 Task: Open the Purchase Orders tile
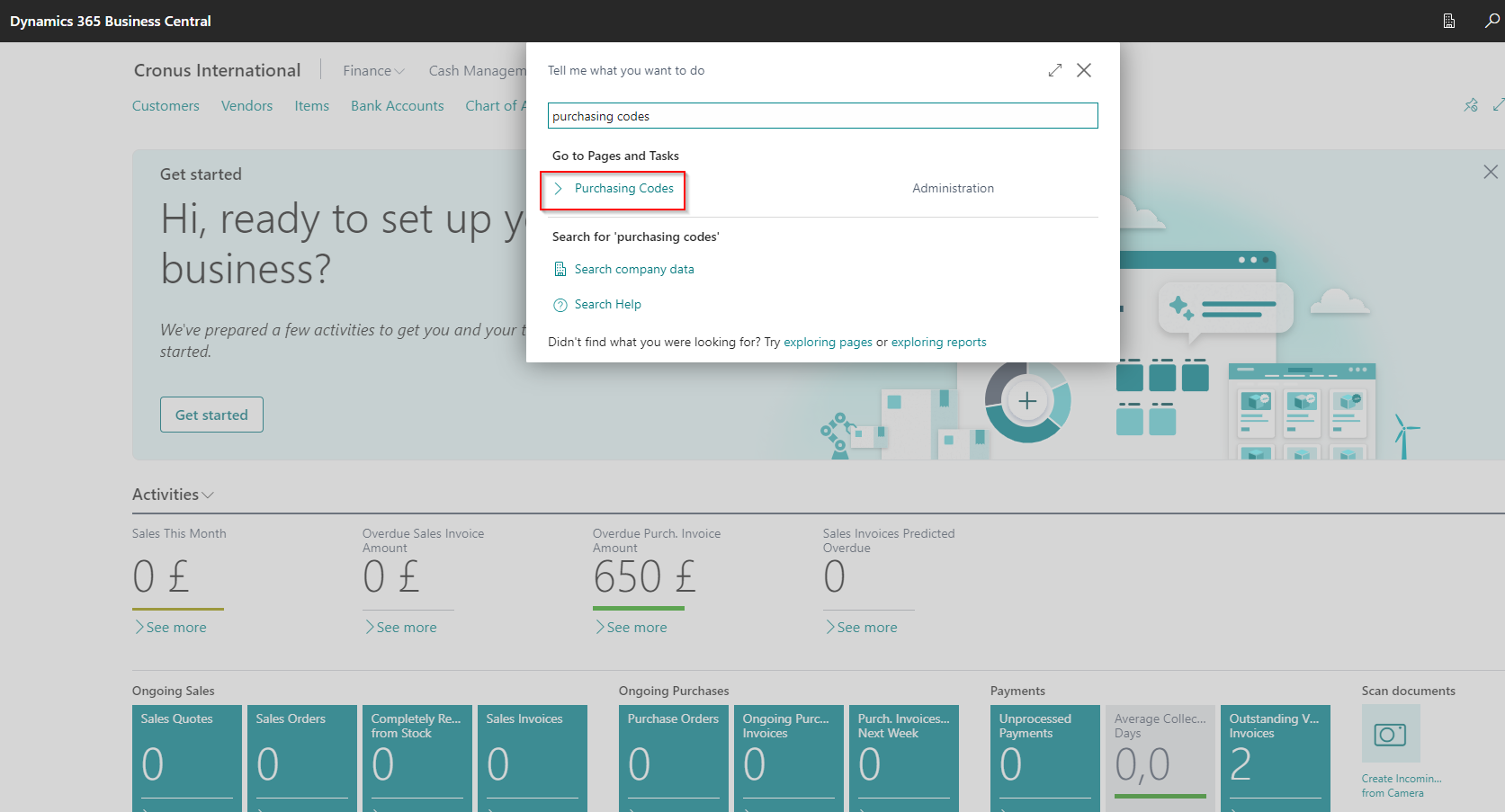[x=674, y=758]
